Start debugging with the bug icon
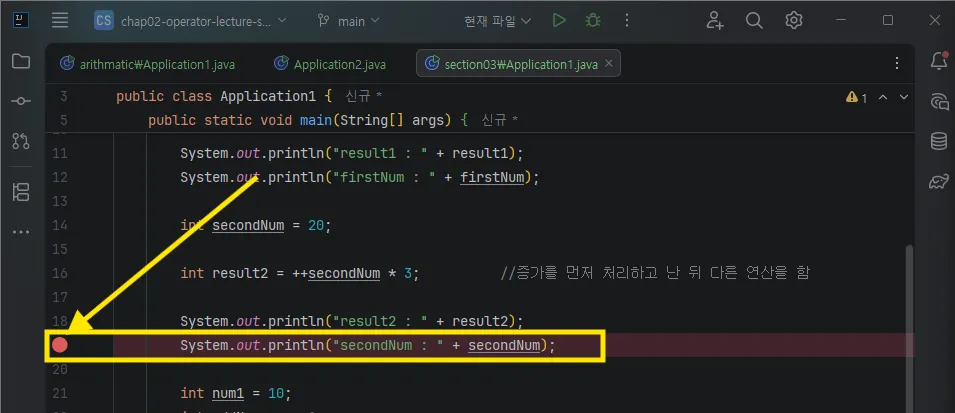The height and width of the screenshot is (413, 955). 593,21
